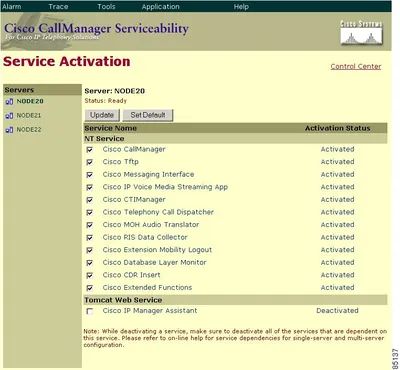
Task: Open the Trace menu
Action: click(58, 6)
